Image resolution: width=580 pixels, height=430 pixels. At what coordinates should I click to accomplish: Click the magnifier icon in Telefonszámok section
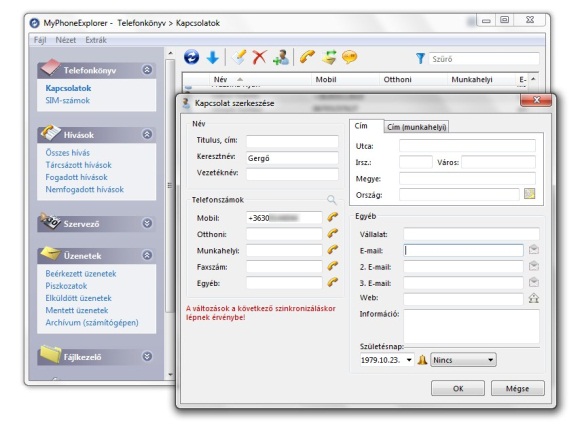coord(332,200)
